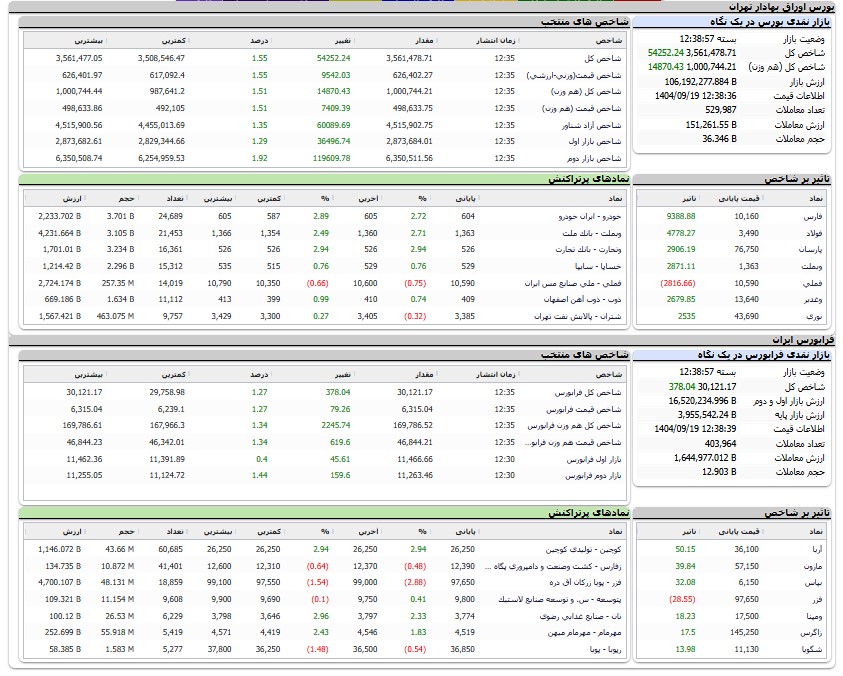Open فولاد in the index impact table
This screenshot has height=676, width=843.
point(810,232)
